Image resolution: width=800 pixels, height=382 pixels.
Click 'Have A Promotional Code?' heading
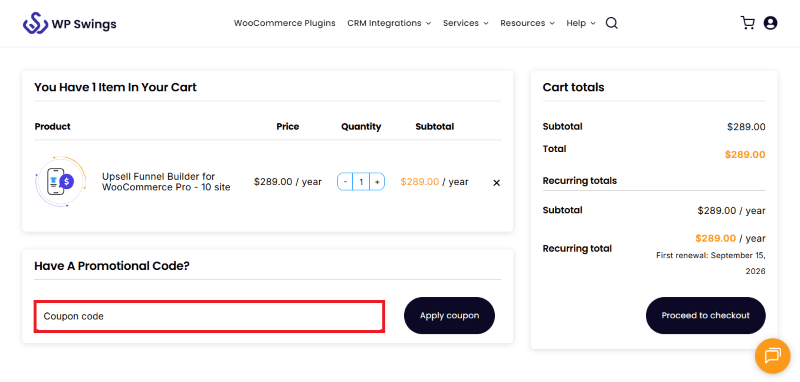[x=112, y=266]
